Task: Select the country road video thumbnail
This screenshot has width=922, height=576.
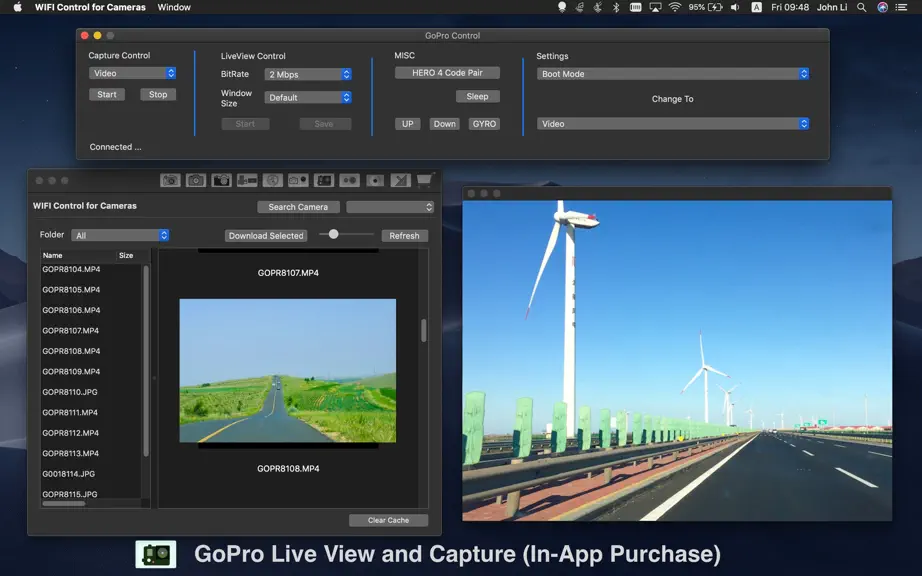Action: (x=288, y=370)
